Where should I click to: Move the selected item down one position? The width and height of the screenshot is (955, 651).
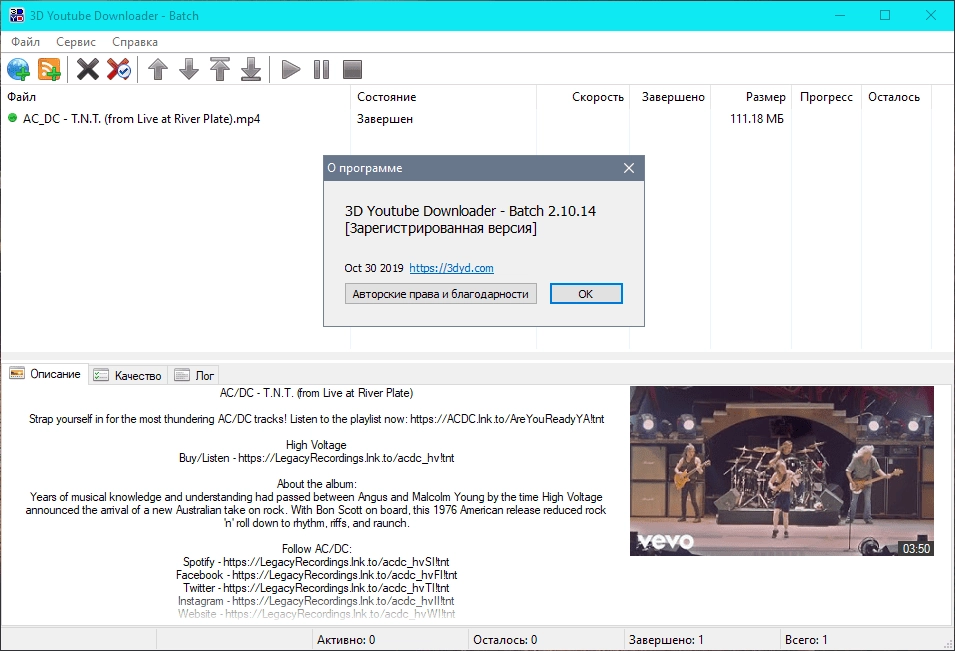[x=189, y=69]
